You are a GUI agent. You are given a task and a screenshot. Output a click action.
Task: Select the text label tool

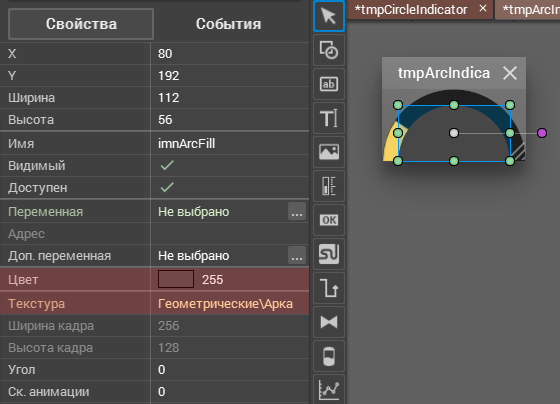[329, 118]
